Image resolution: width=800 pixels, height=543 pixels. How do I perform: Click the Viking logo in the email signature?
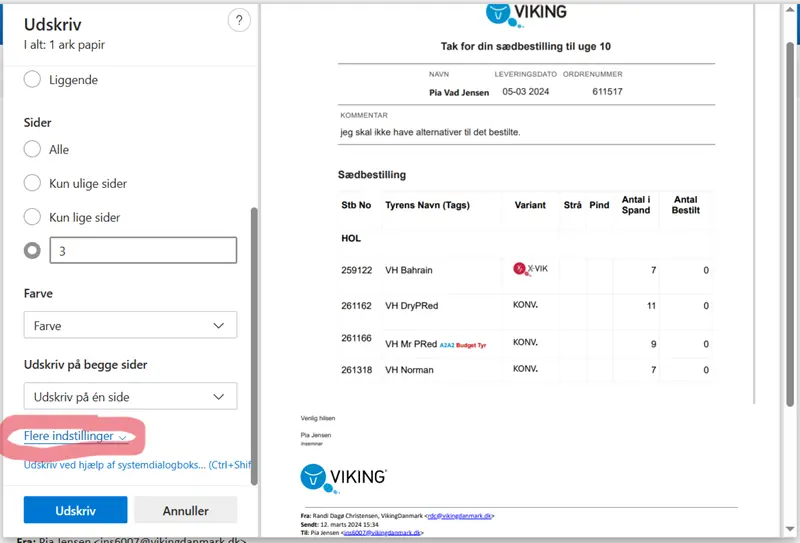343,477
